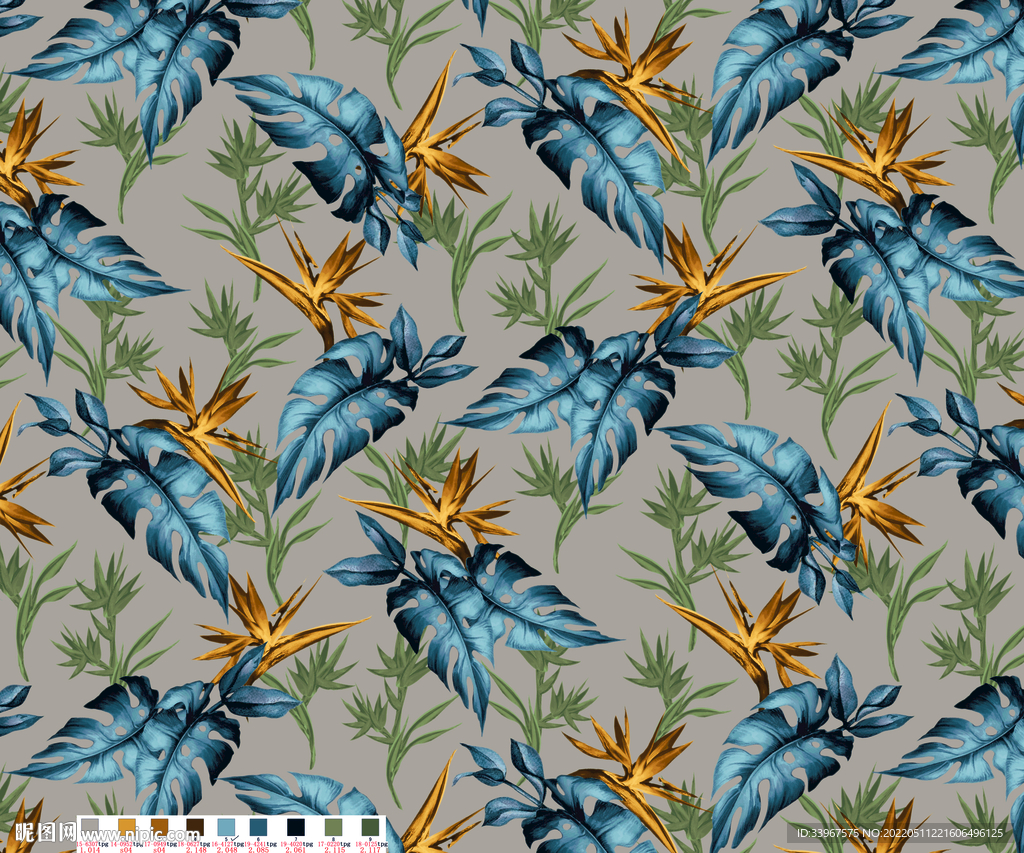Click the value 2.148 under the dark brown swatch
This screenshot has width=1024, height=853.
tap(197, 850)
